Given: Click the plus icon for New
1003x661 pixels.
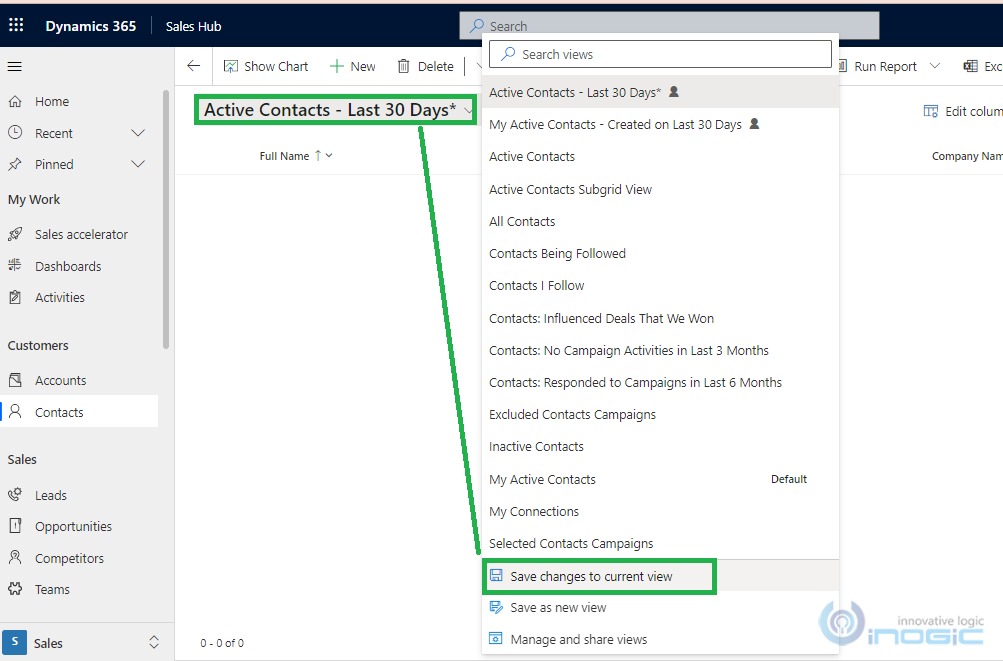Looking at the screenshot, I should (x=336, y=67).
